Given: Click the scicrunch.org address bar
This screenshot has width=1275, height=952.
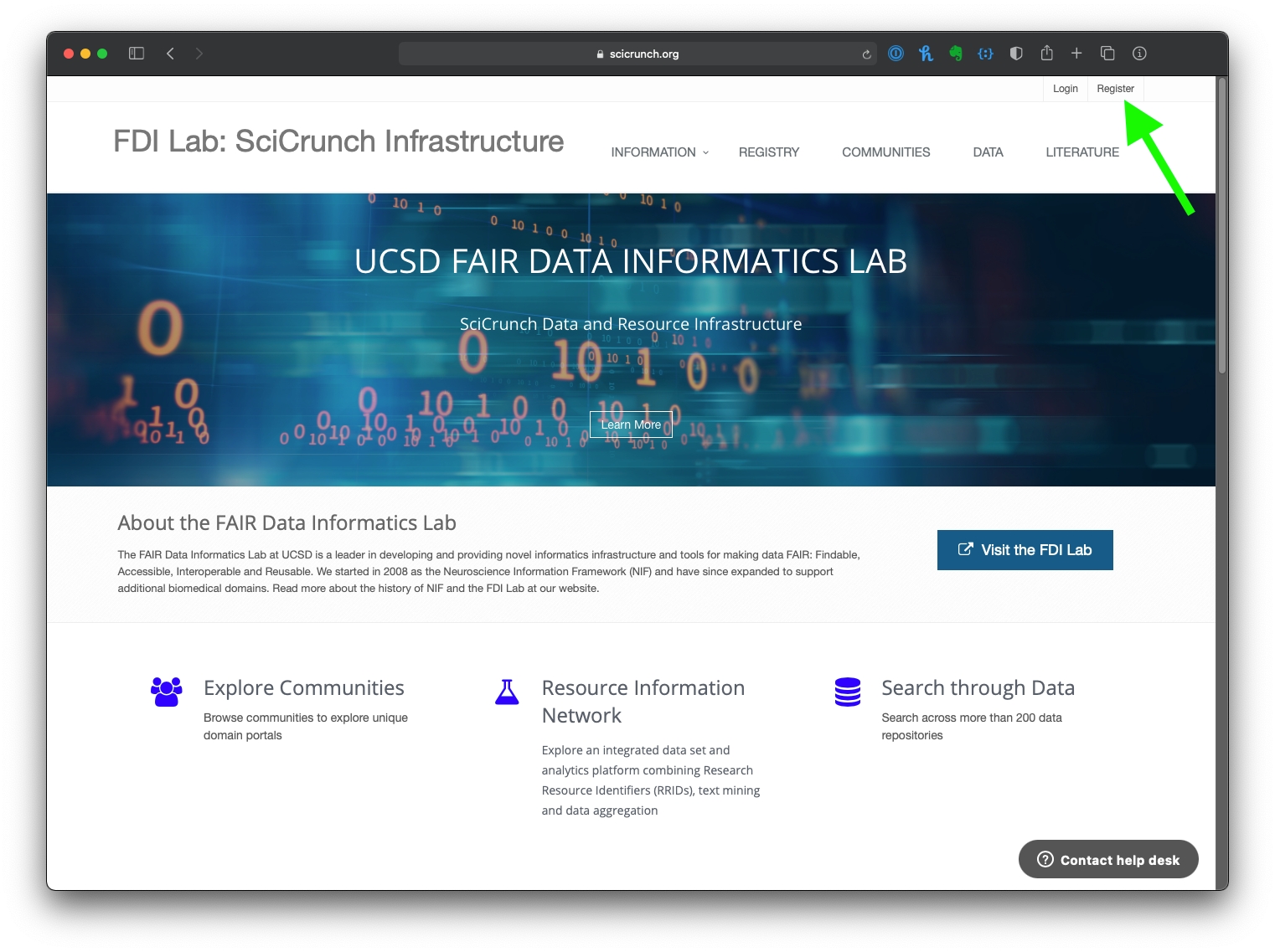Looking at the screenshot, I should click(x=637, y=54).
